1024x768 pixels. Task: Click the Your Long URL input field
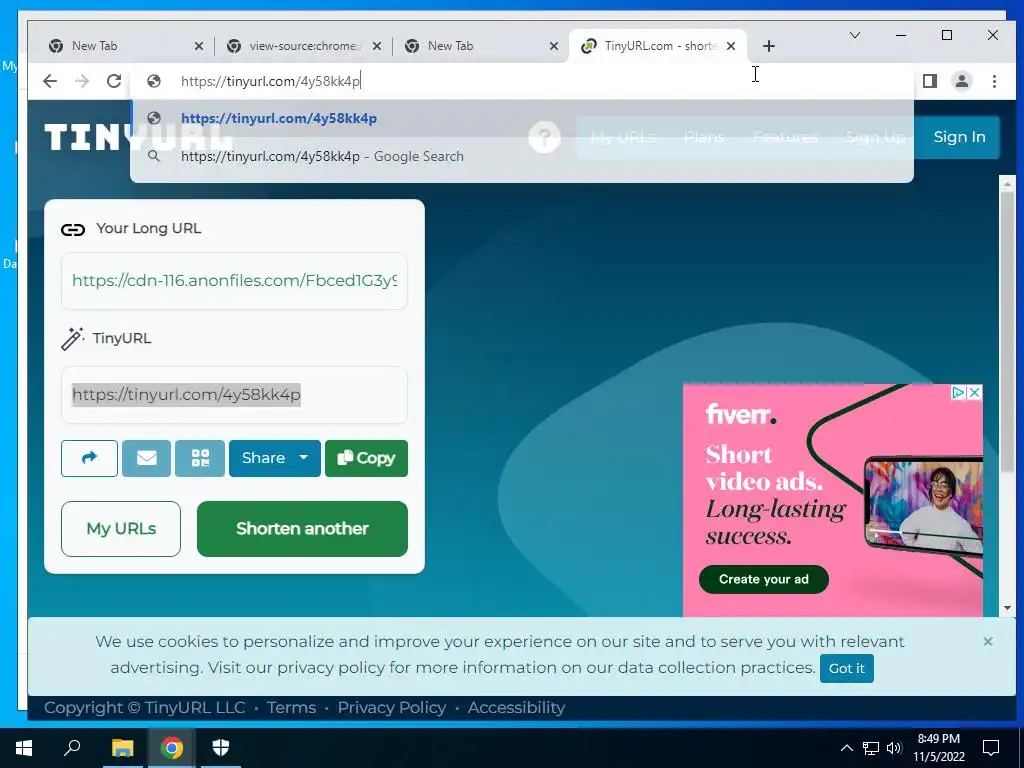[234, 281]
